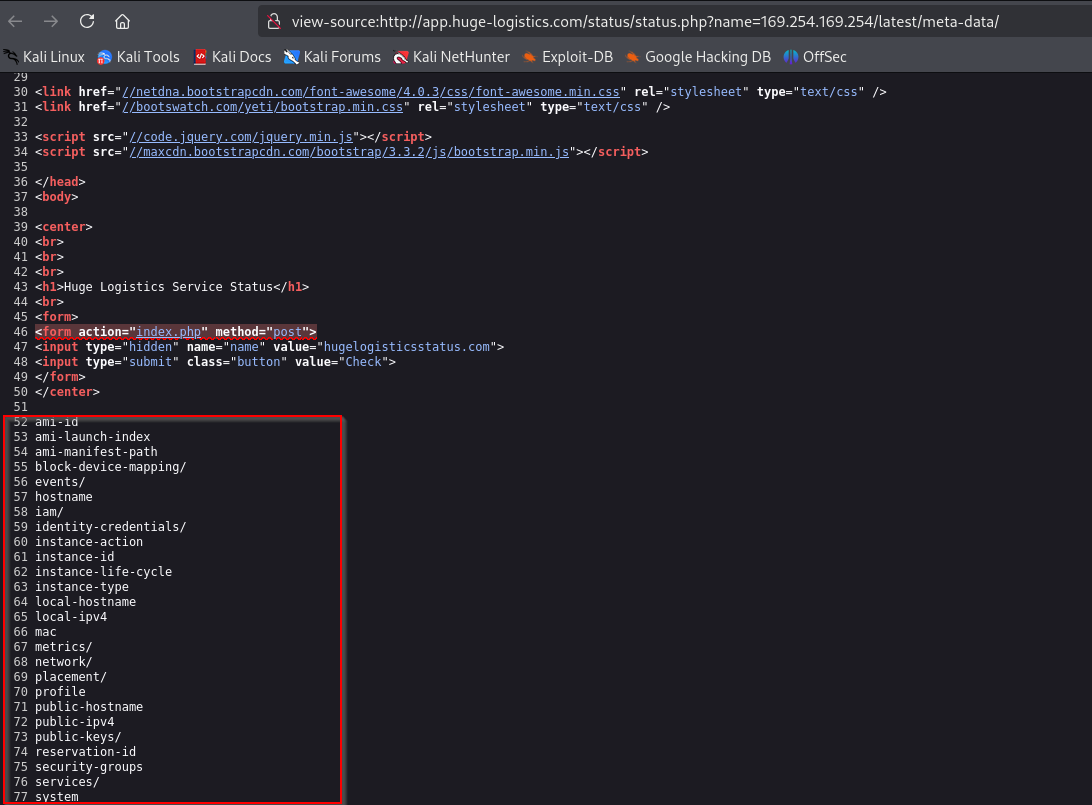Image resolution: width=1092 pixels, height=805 pixels.
Task: Click the closing head tag on line 36
Action: pyautogui.click(x=60, y=182)
